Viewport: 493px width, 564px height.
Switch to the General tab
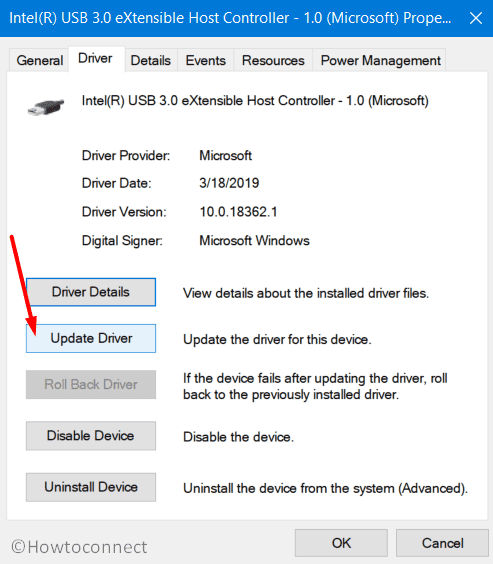point(40,60)
